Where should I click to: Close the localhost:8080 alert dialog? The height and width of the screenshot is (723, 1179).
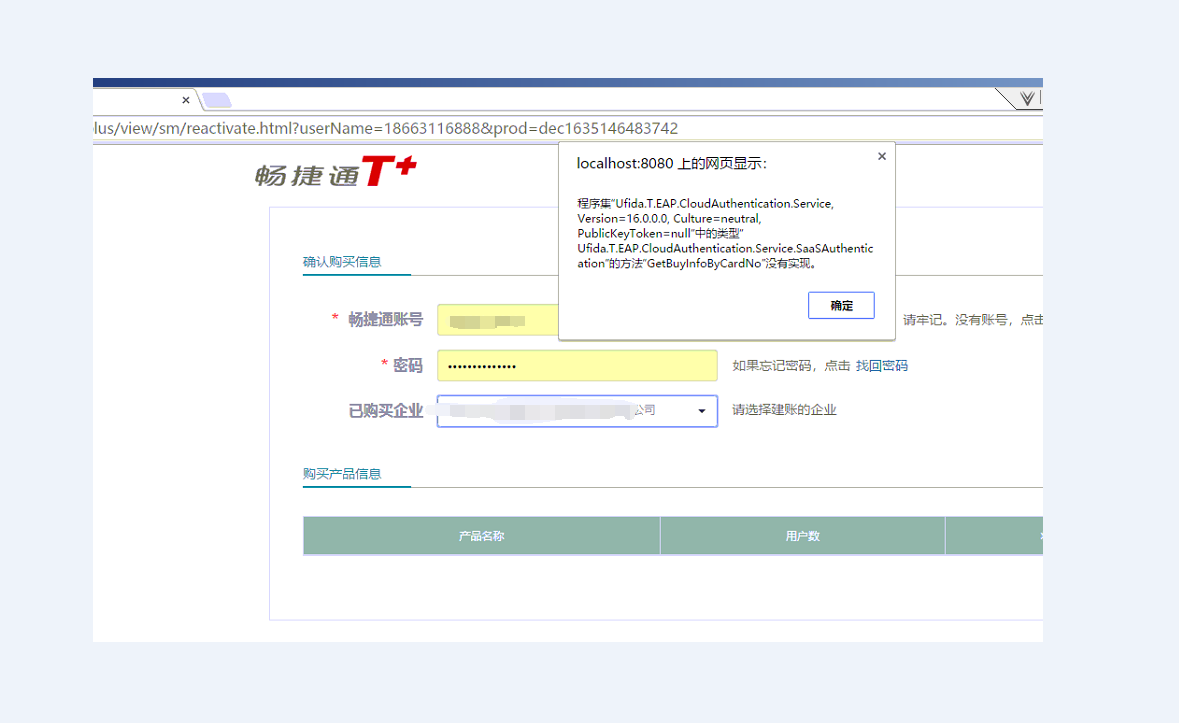click(882, 156)
